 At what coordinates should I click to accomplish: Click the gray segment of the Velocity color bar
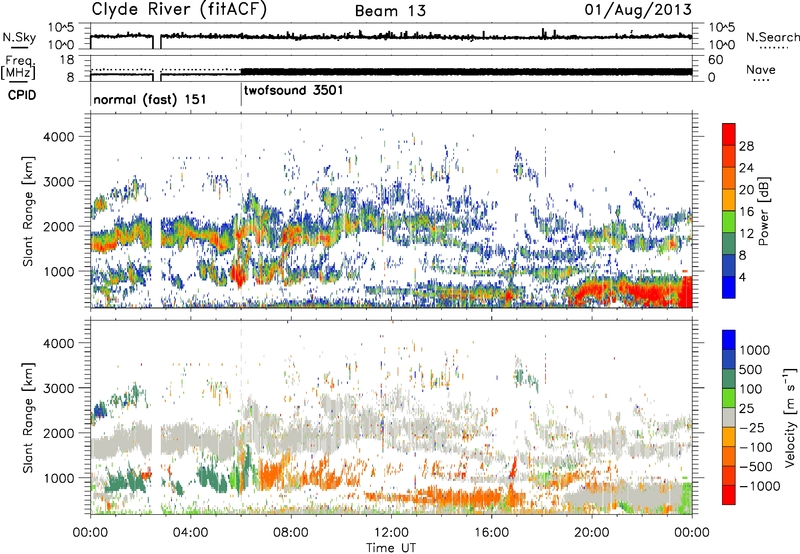(x=729, y=417)
